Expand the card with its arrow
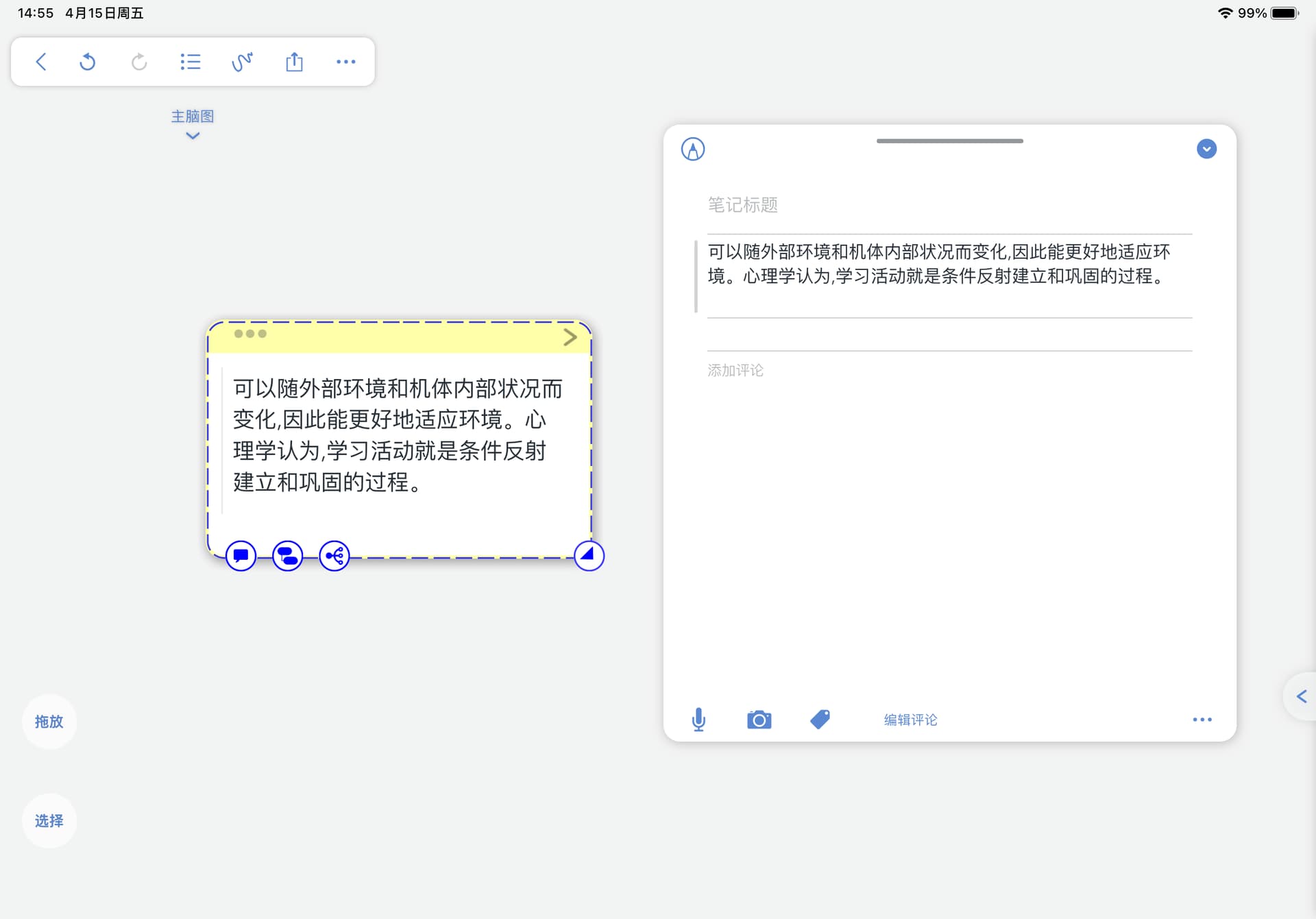The width and height of the screenshot is (1316, 919). (570, 337)
